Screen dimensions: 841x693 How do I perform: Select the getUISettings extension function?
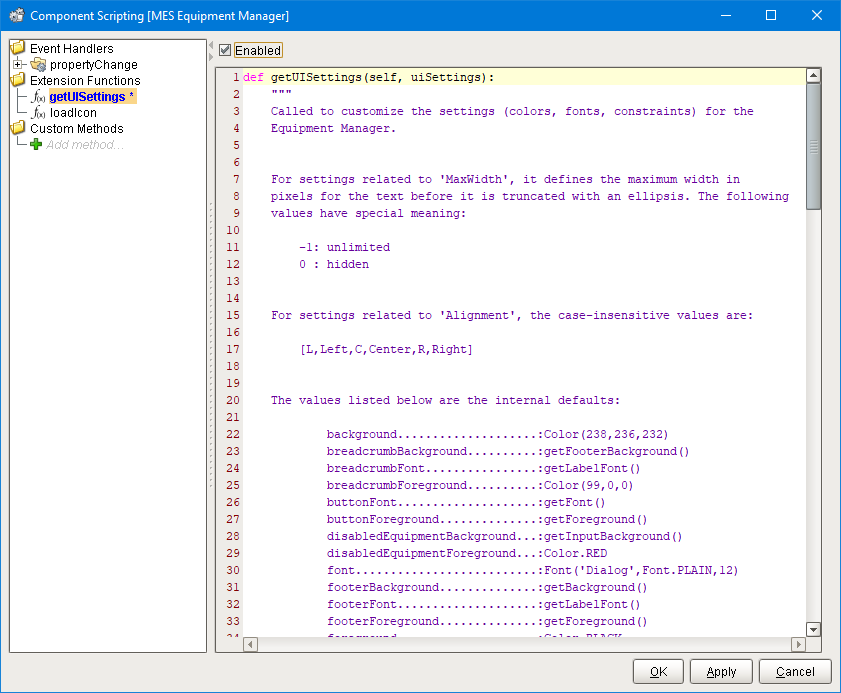(87, 97)
